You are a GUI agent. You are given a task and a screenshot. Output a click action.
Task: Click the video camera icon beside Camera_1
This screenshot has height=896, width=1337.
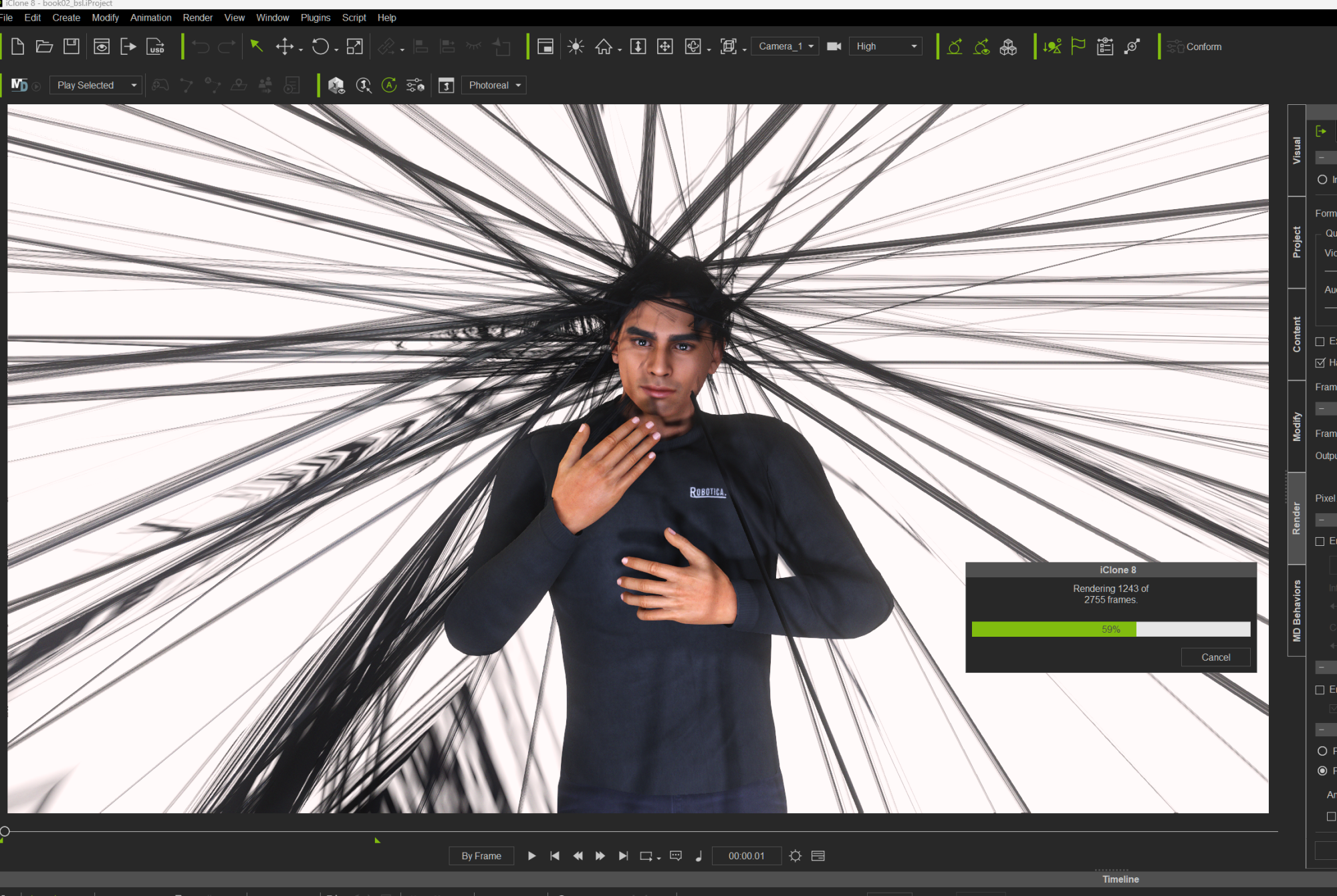[x=834, y=47]
